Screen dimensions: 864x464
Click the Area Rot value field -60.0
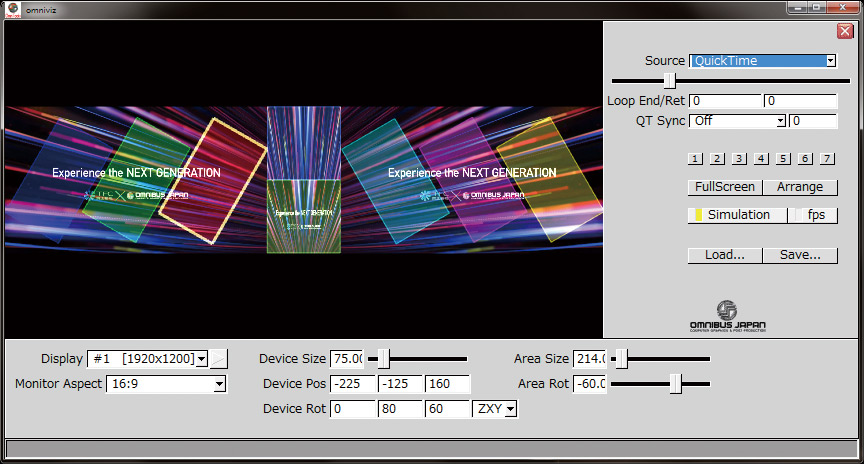click(x=590, y=384)
